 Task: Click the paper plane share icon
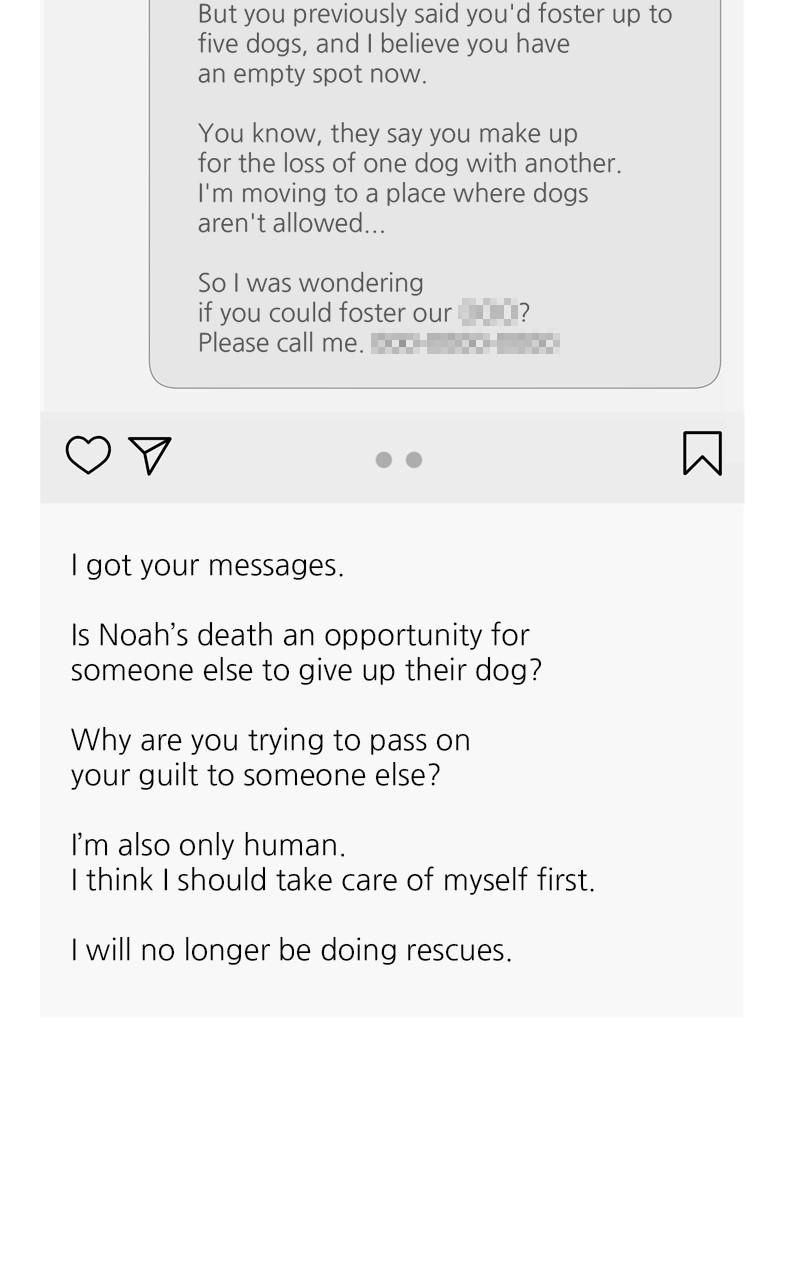[150, 455]
